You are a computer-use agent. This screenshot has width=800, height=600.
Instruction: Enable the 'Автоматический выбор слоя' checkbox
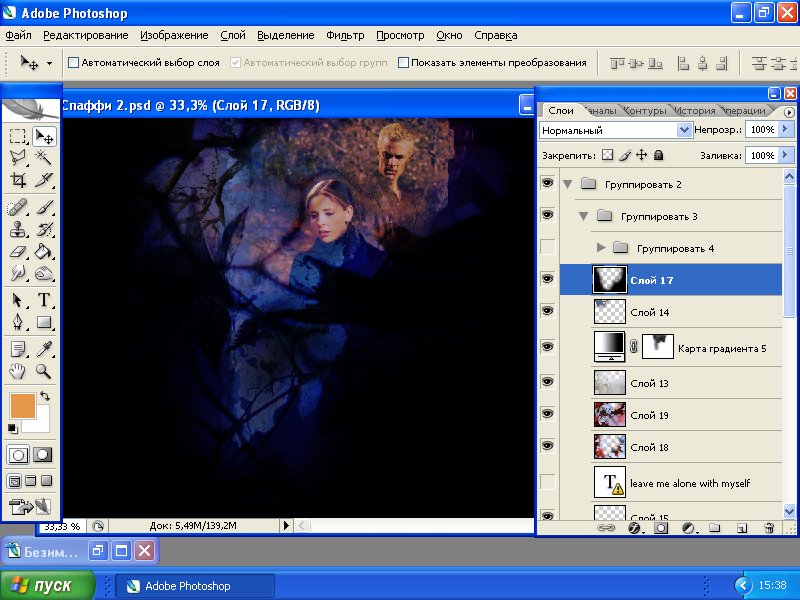click(73, 62)
